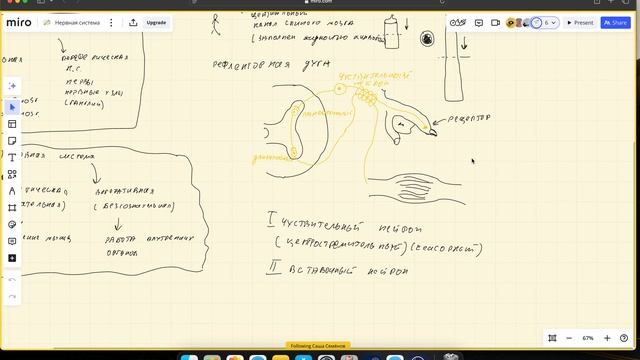
Task: Click the muscle drawing on the board
Action: pyautogui.click(x=416, y=189)
